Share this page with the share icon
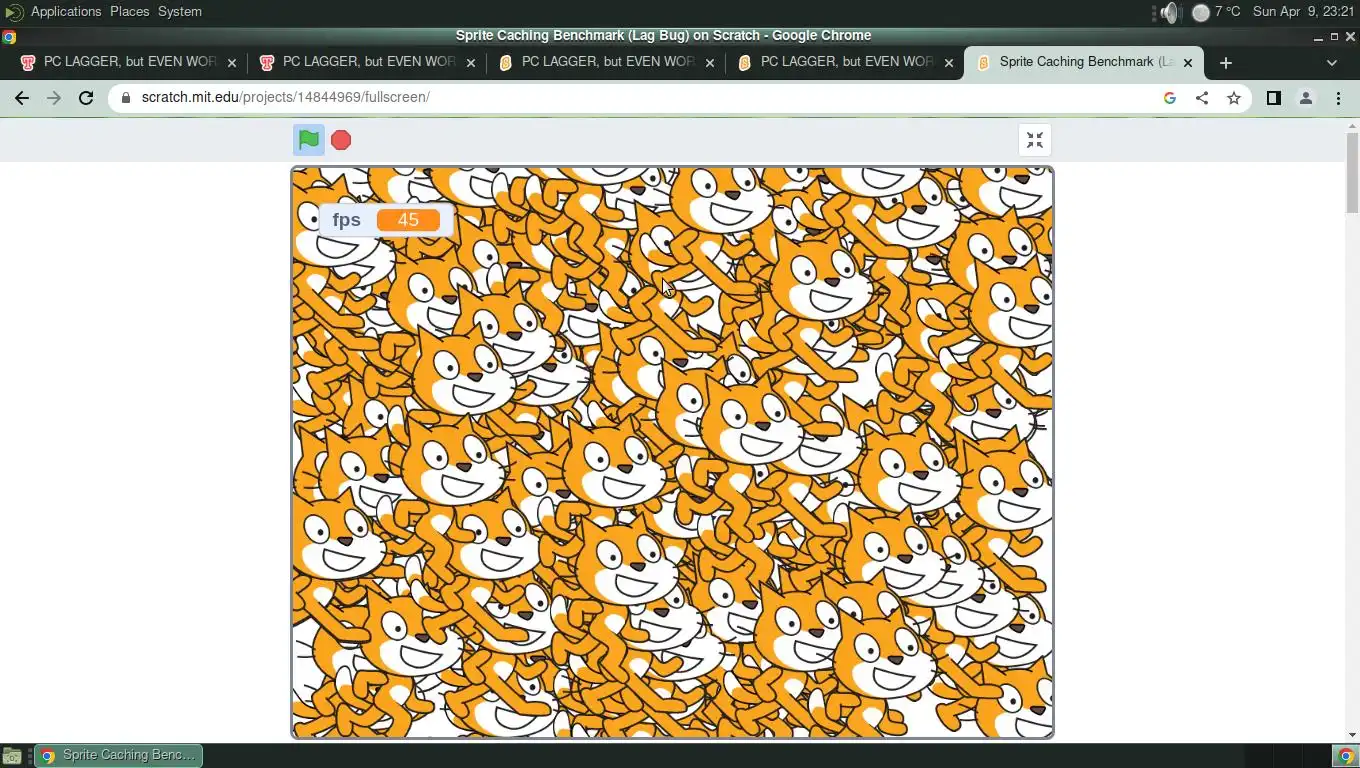This screenshot has width=1360, height=768. tap(1202, 98)
